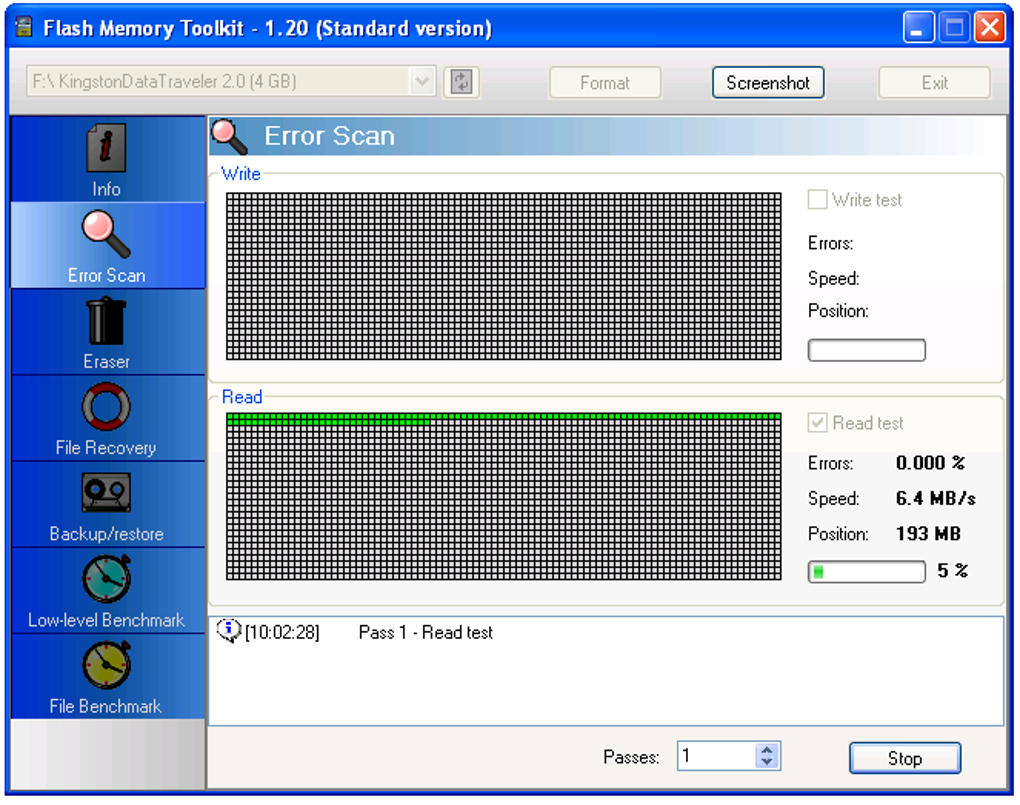Open the Backup/restore tape icon
Viewport: 1020px width, 805px height.
click(x=106, y=493)
